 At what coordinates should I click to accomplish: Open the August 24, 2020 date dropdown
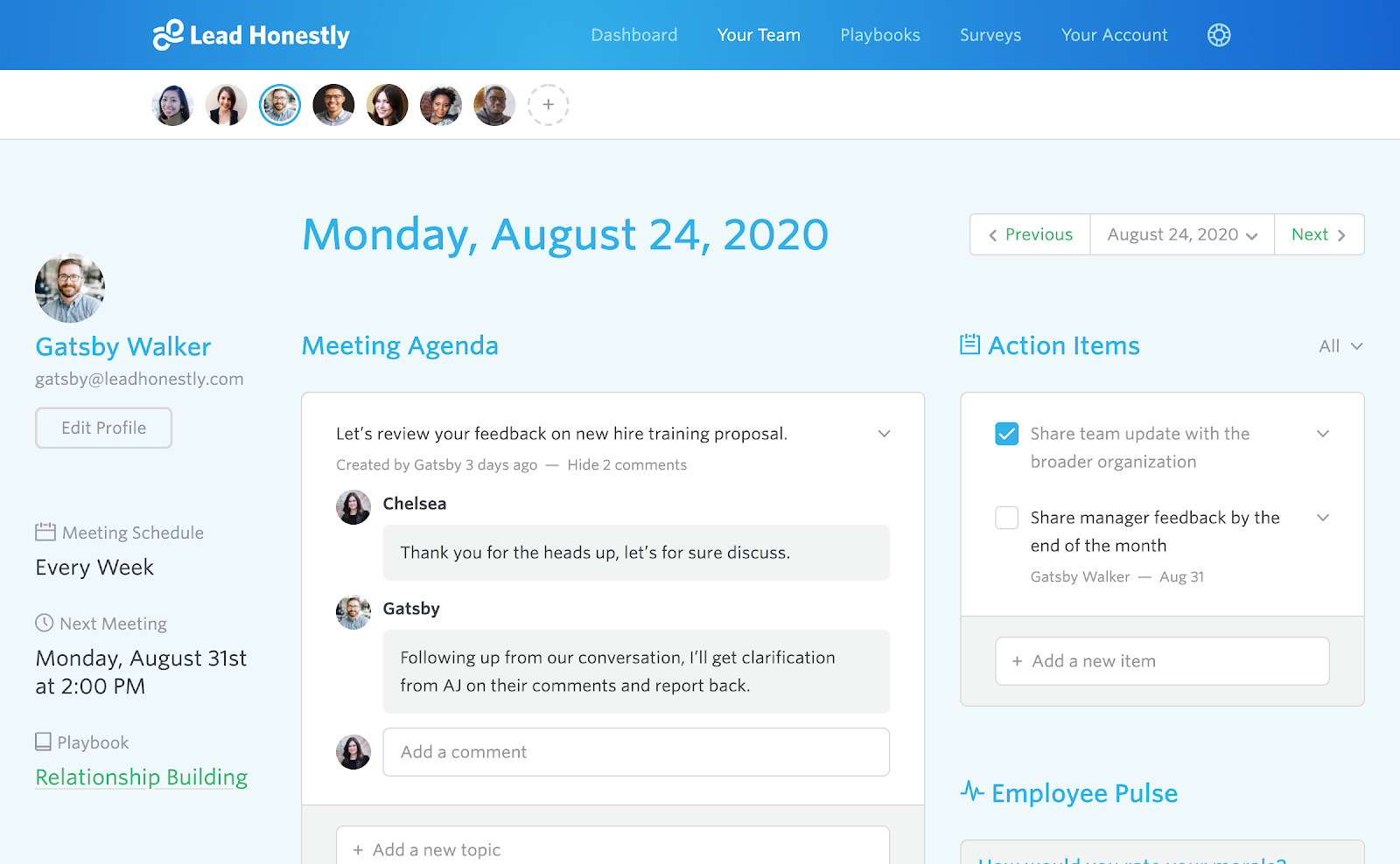[1182, 234]
